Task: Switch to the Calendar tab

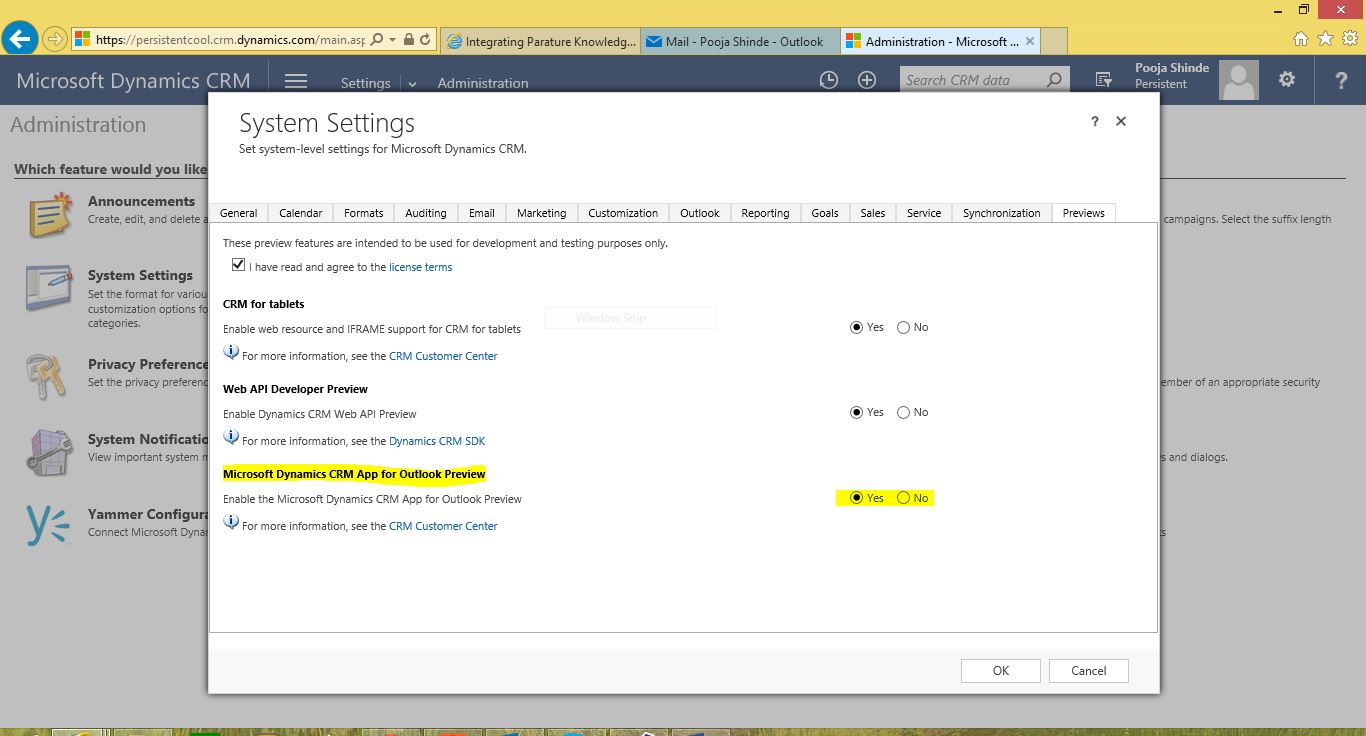Action: (300, 213)
